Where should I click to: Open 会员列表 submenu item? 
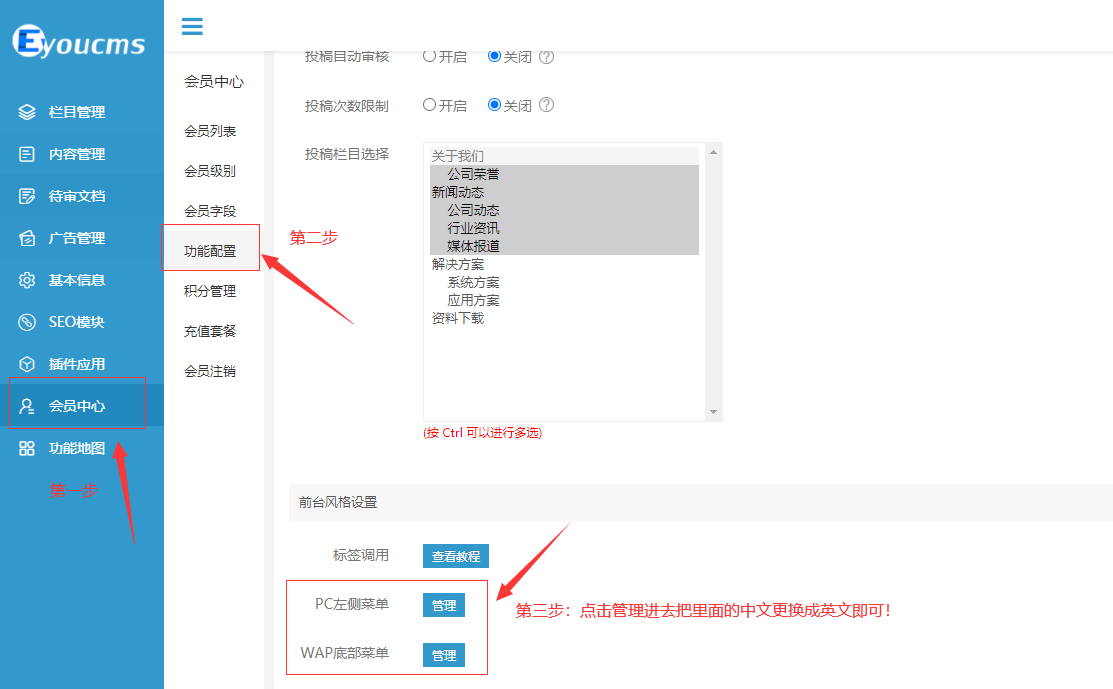coord(210,131)
